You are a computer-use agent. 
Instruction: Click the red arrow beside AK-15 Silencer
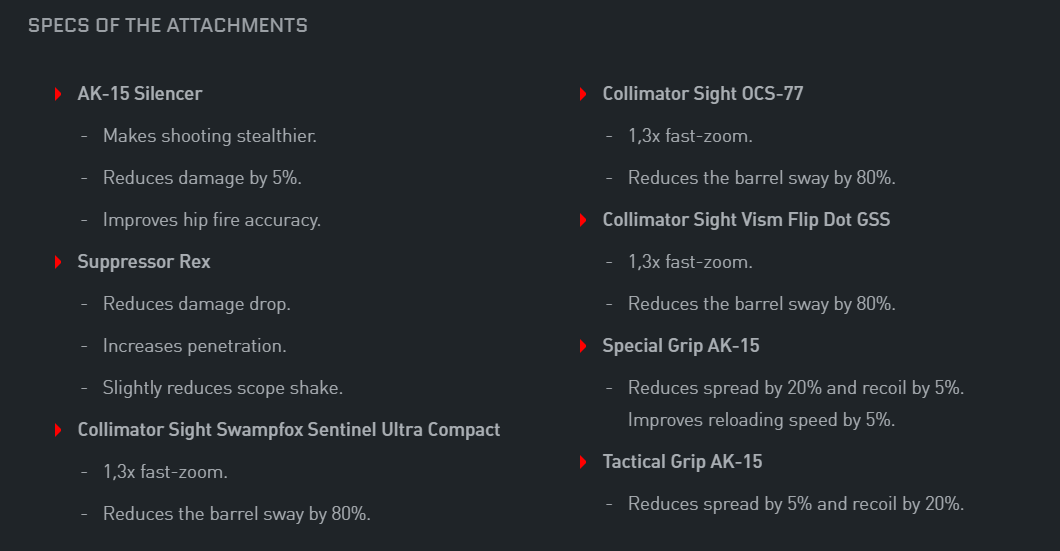[58, 94]
